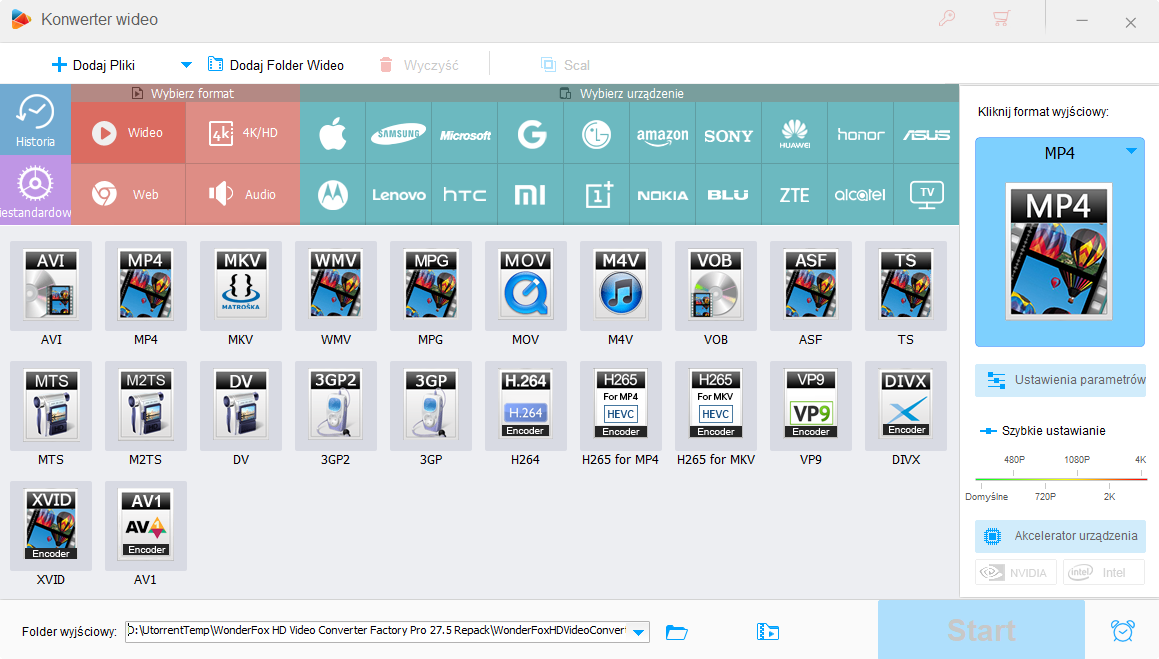Expand the output folder path dropdown
The image size is (1159, 659).
639,632
